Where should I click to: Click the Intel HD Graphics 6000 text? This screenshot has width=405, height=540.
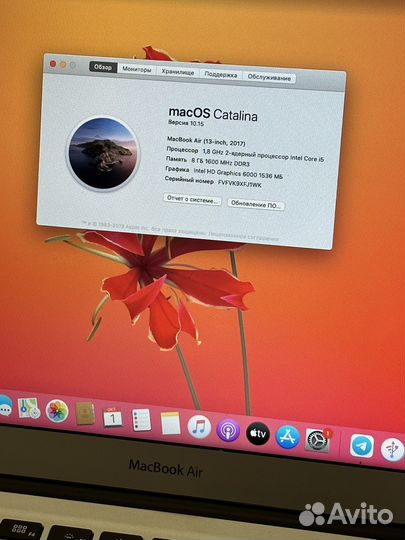pos(225,173)
